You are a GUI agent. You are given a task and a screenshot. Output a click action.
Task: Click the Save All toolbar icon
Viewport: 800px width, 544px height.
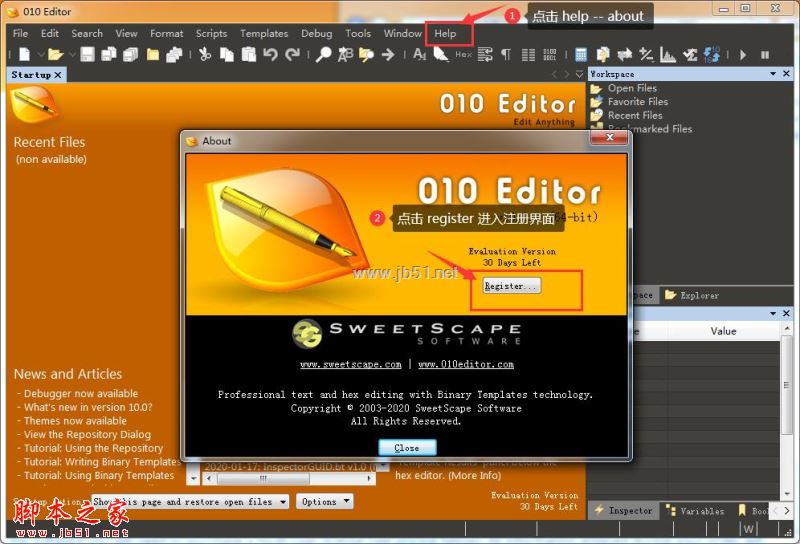pyautogui.click(x=131, y=54)
